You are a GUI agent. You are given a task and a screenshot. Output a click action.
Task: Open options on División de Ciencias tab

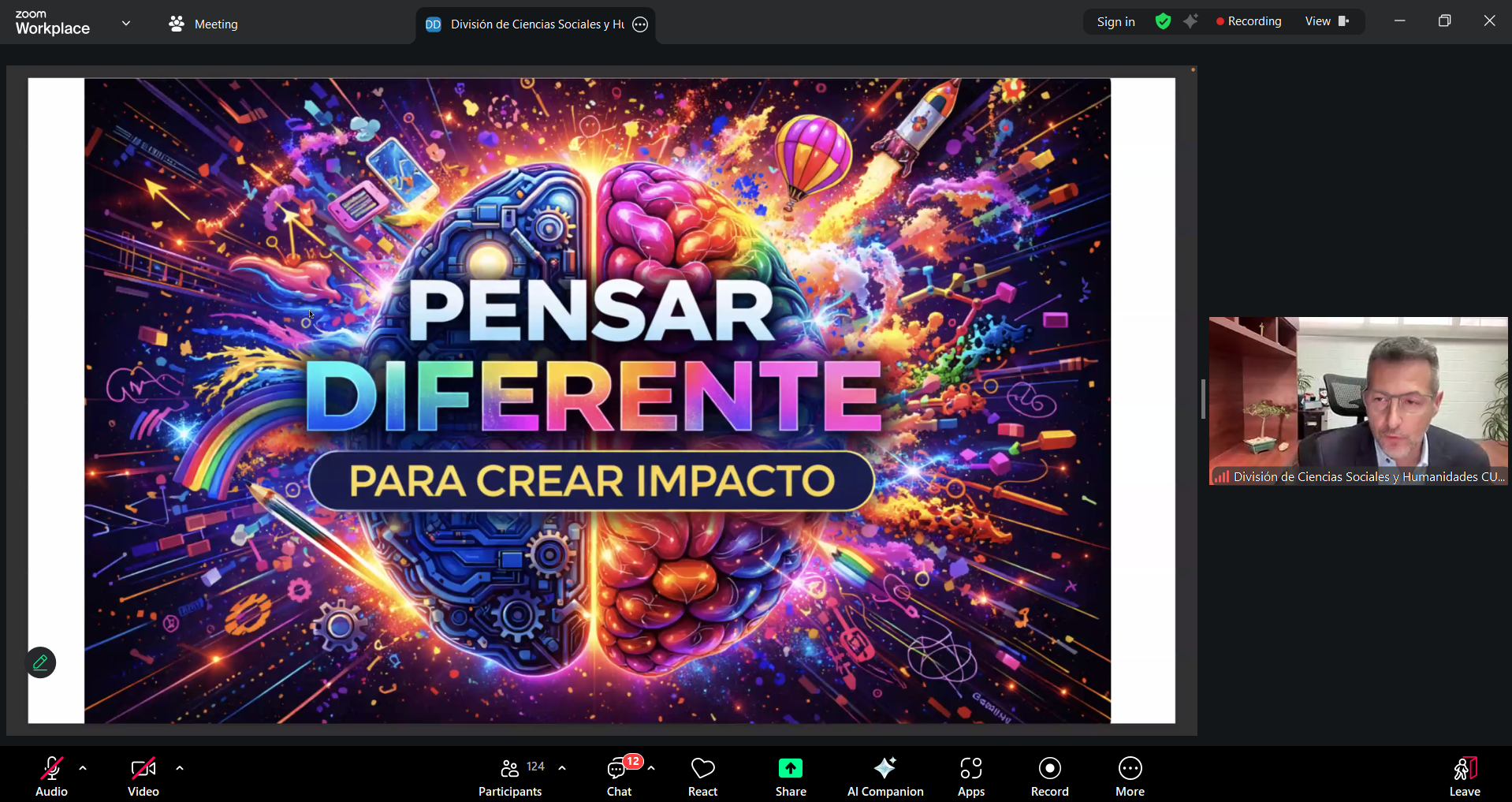tap(641, 24)
